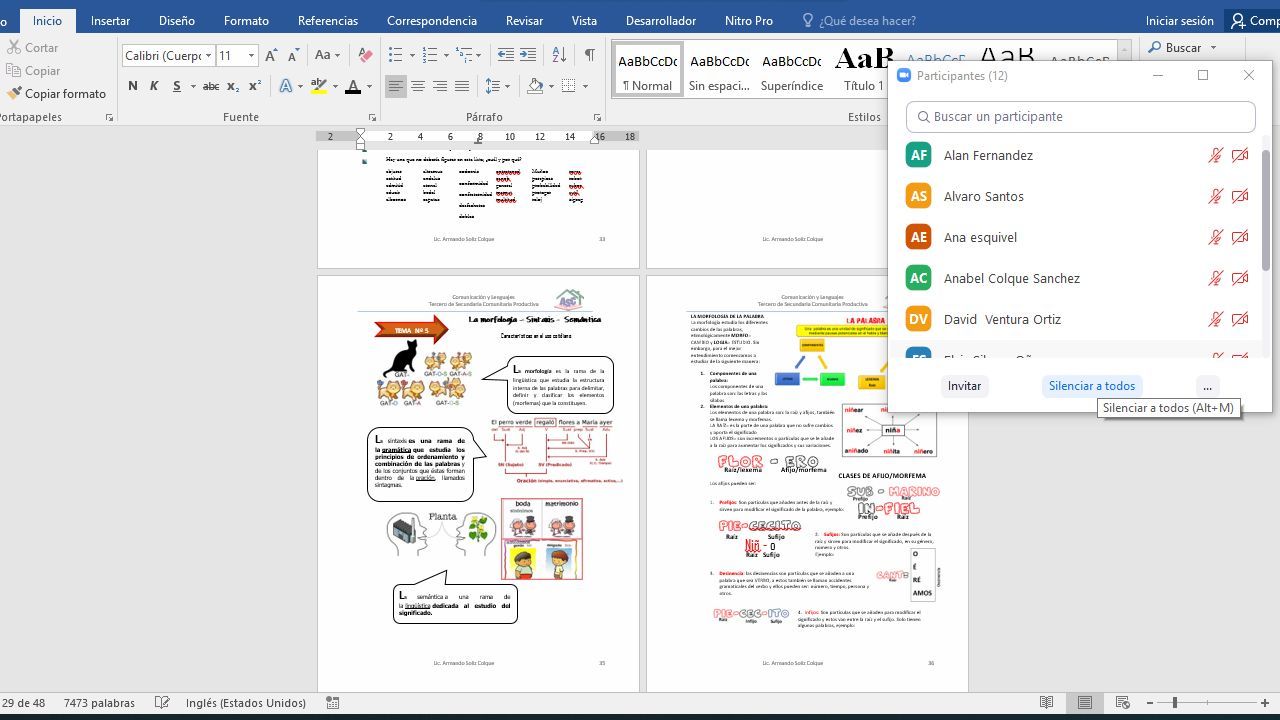Expand the Párrafo dialog launcher
1280x720 pixels.
597,117
